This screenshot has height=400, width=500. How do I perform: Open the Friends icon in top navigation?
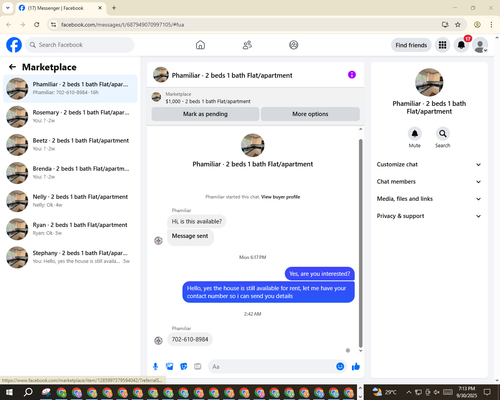(x=247, y=45)
